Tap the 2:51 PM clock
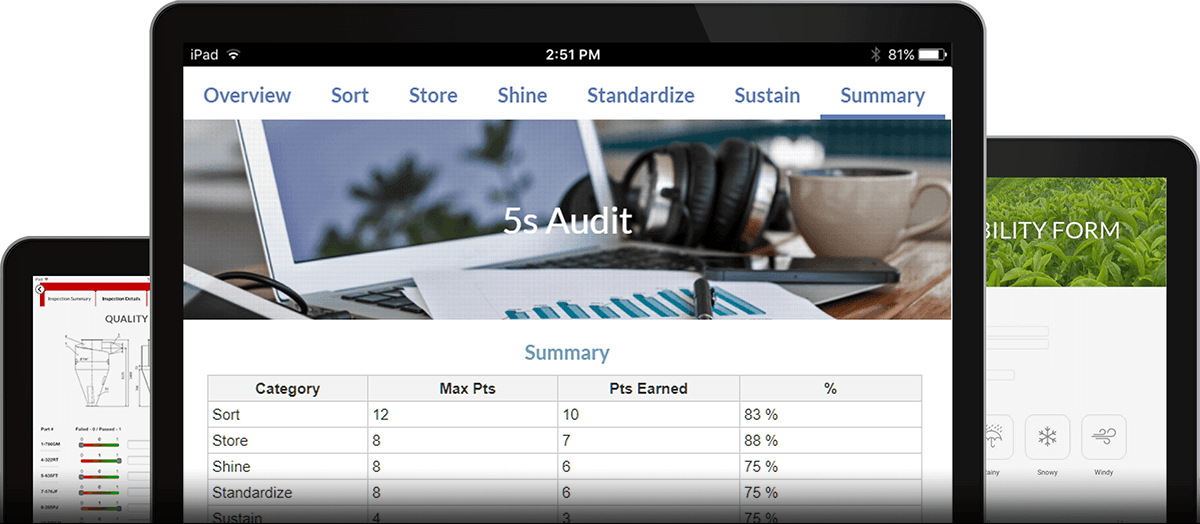The image size is (1200, 524). coord(573,54)
